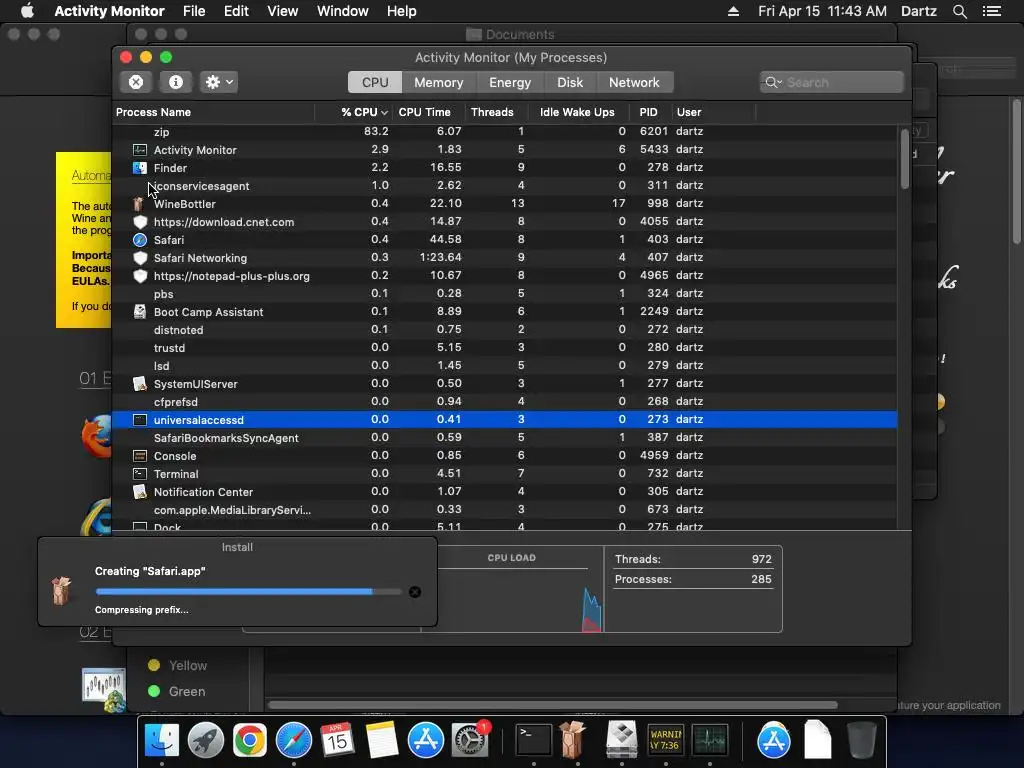Click the Terminal process icon in list

pyautogui.click(x=140, y=473)
